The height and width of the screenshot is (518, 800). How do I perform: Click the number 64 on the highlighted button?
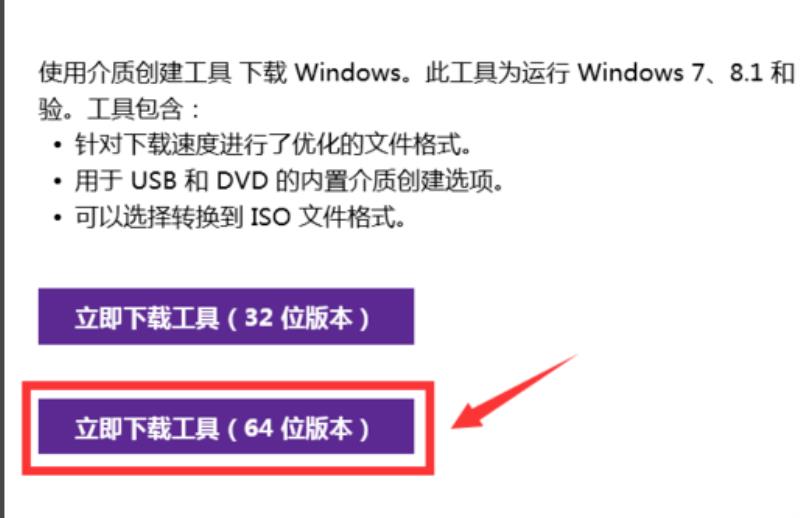[x=259, y=428]
